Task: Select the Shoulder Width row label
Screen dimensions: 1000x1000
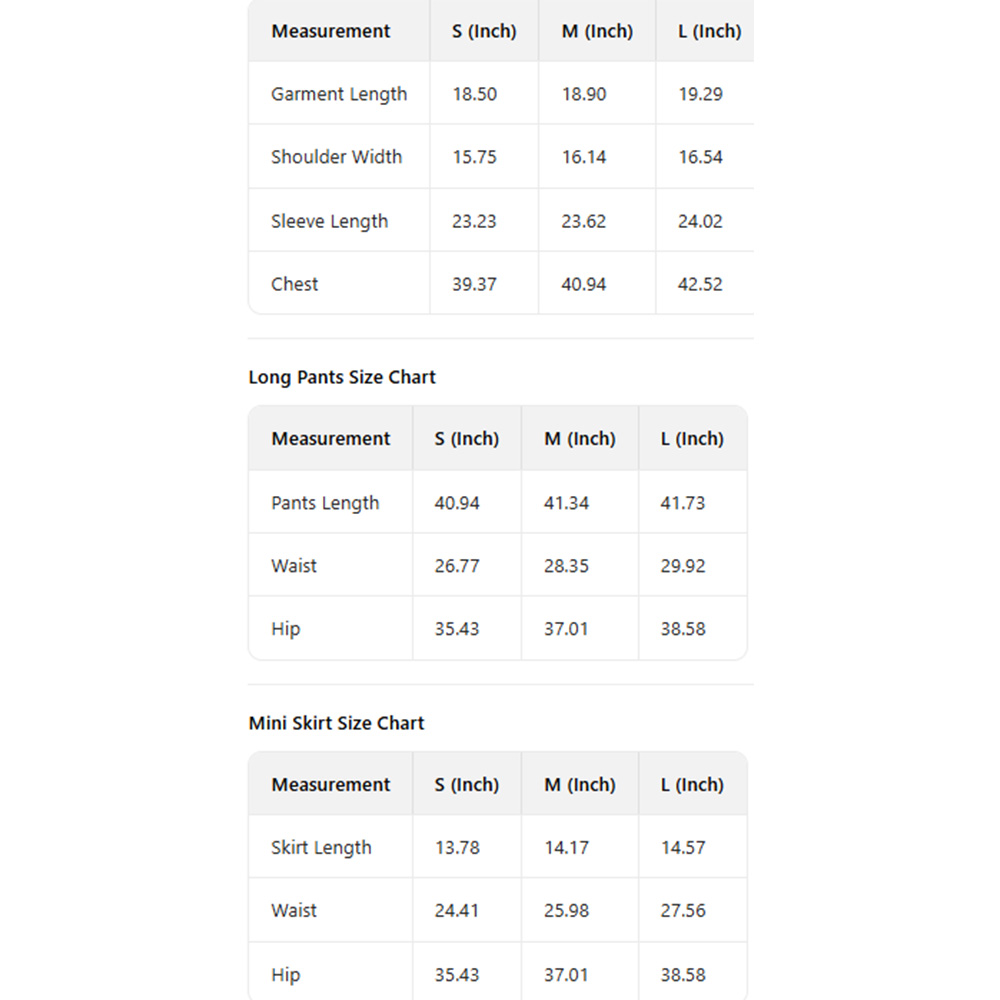Action: point(336,157)
